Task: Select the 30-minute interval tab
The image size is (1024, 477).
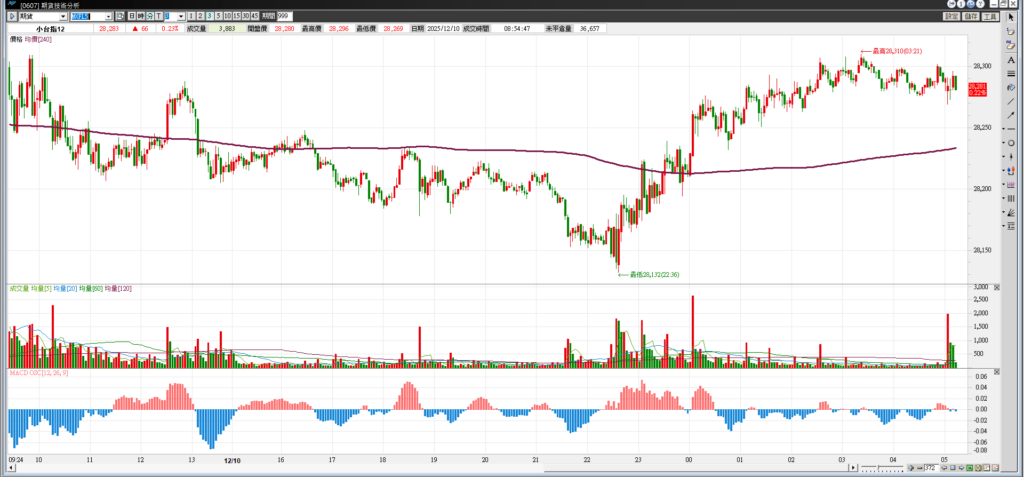Action: 246,17
